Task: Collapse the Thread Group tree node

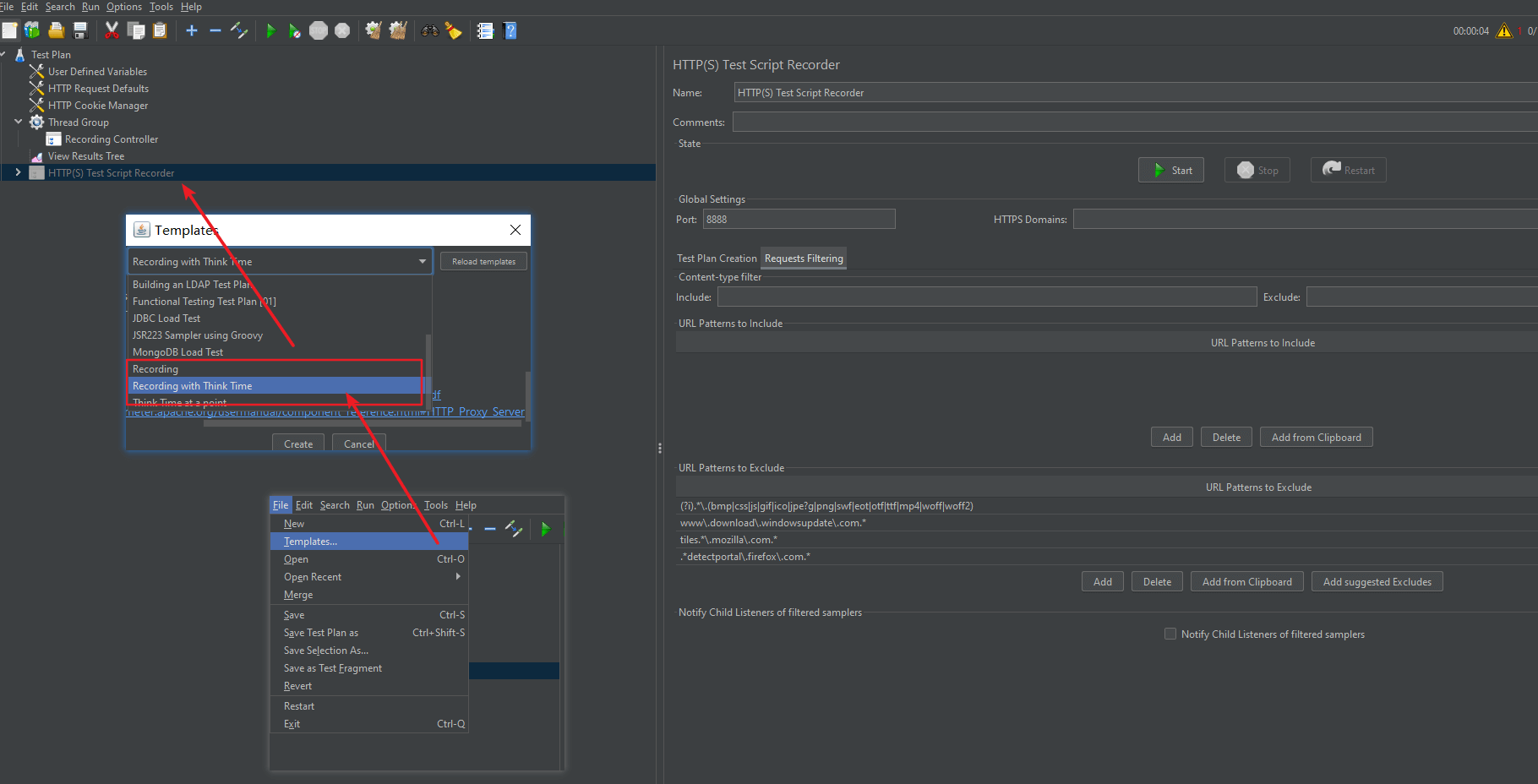Action: [19, 122]
